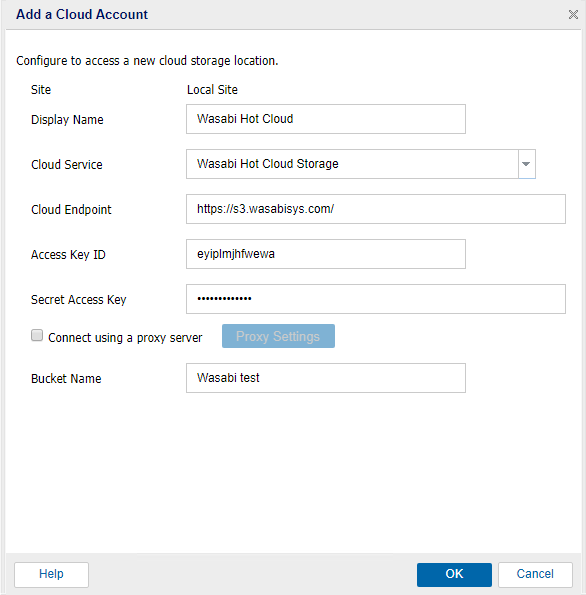
Task: Click the Secret Access Key password field
Action: (376, 299)
